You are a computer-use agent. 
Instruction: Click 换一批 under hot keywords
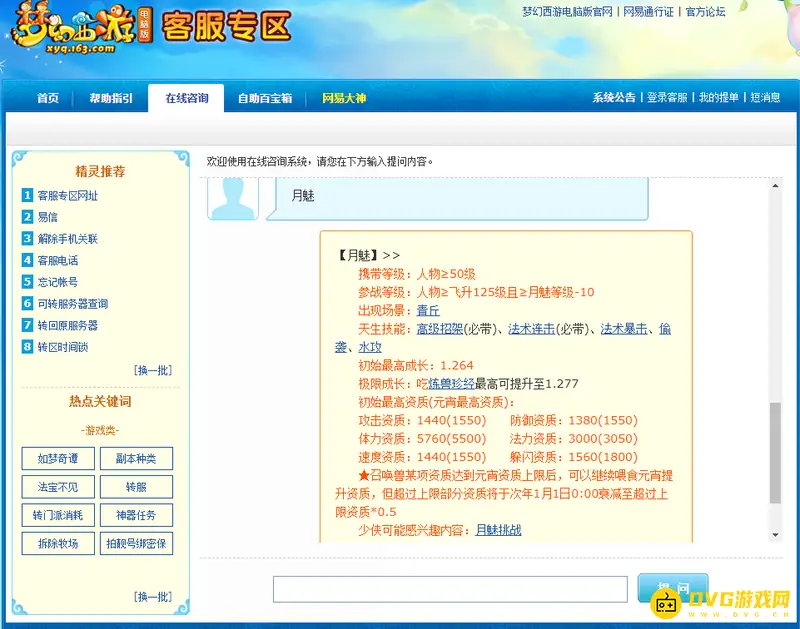[x=153, y=596]
